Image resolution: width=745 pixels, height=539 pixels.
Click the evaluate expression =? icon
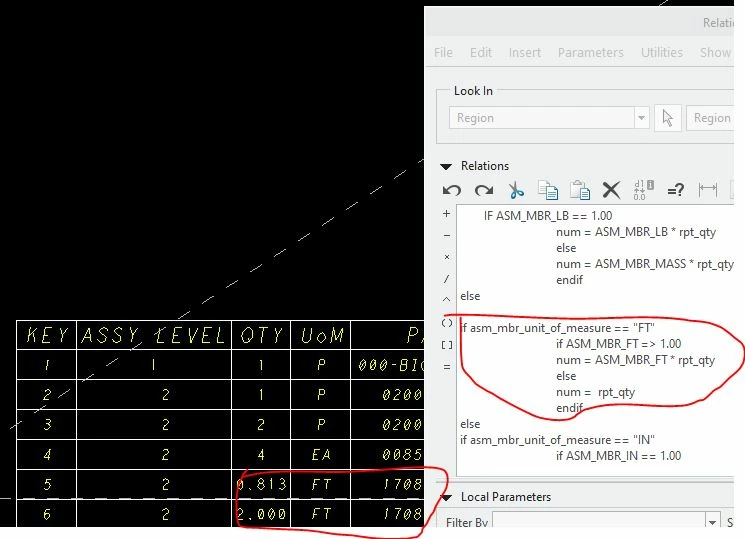676,191
